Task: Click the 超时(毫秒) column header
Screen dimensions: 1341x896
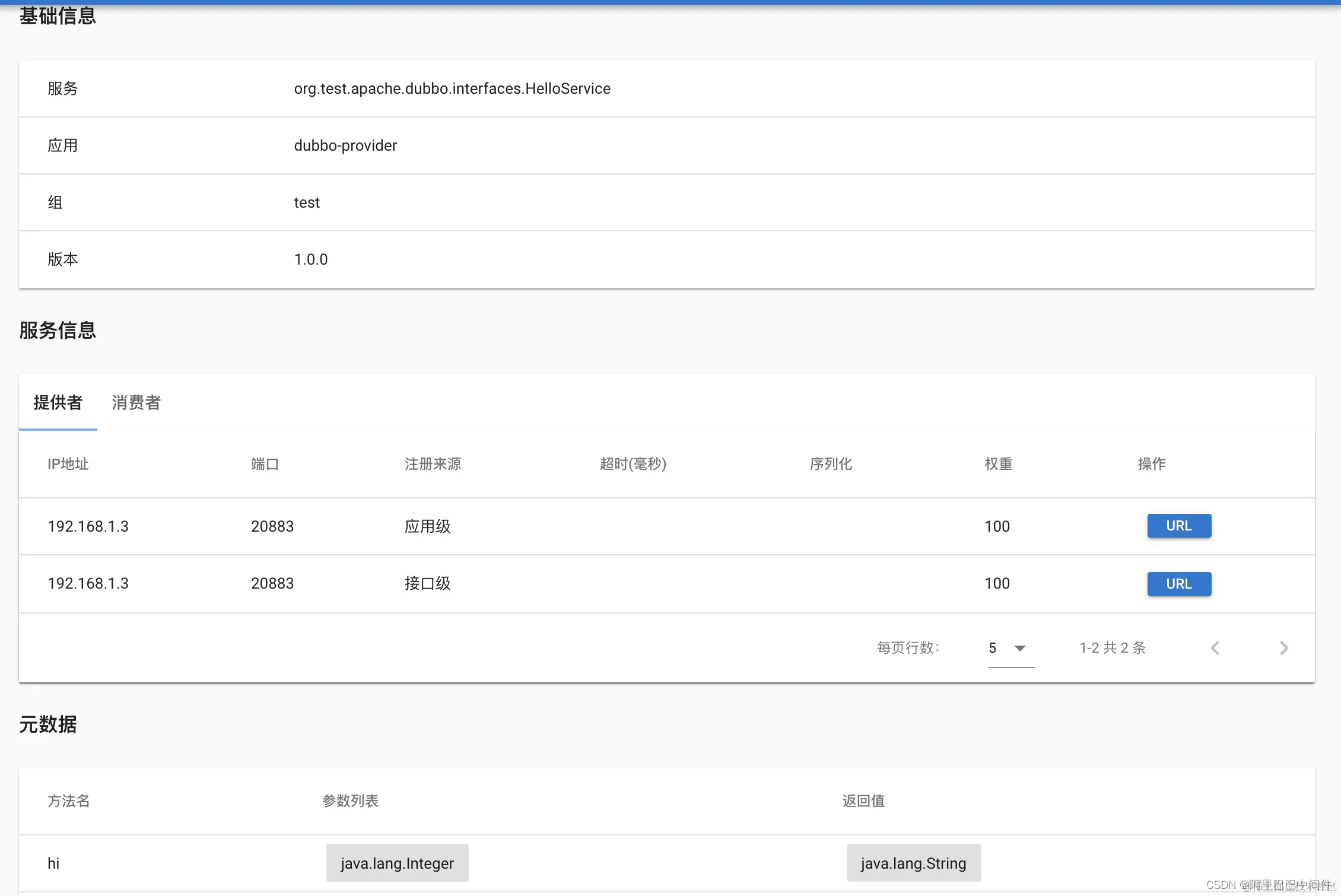Action: [x=633, y=464]
